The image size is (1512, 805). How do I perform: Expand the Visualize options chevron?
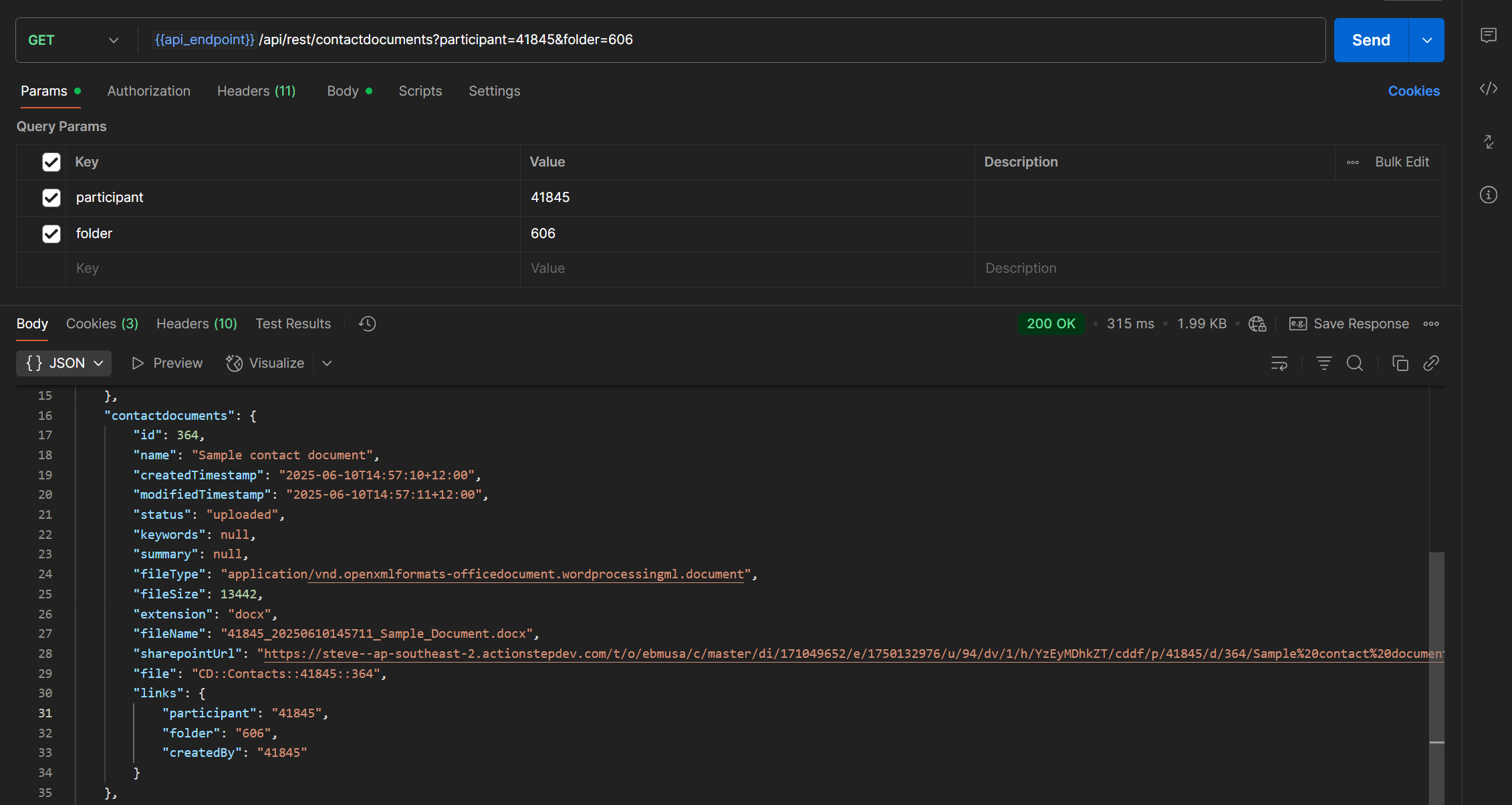tap(327, 363)
